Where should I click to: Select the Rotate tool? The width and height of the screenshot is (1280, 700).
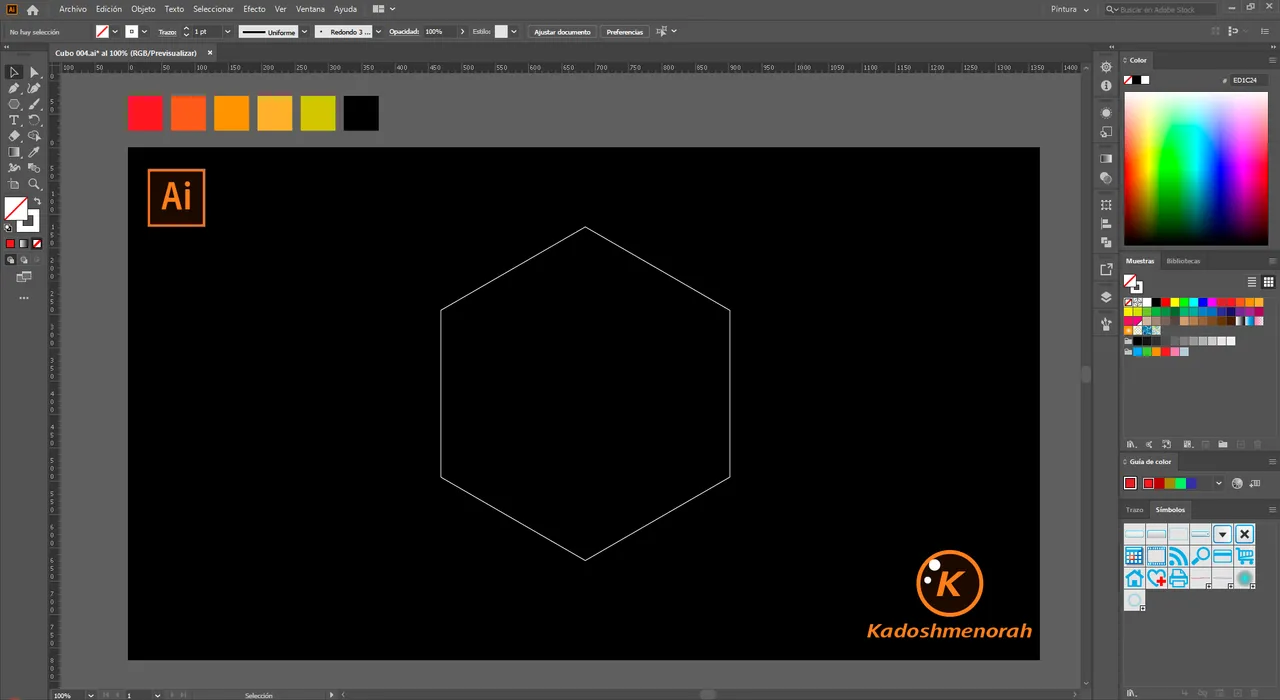[x=34, y=120]
